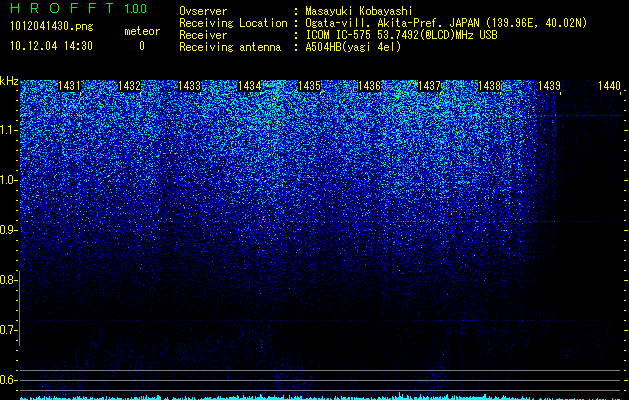
Task: Click the kHz axis unit label
Action: tap(9, 81)
